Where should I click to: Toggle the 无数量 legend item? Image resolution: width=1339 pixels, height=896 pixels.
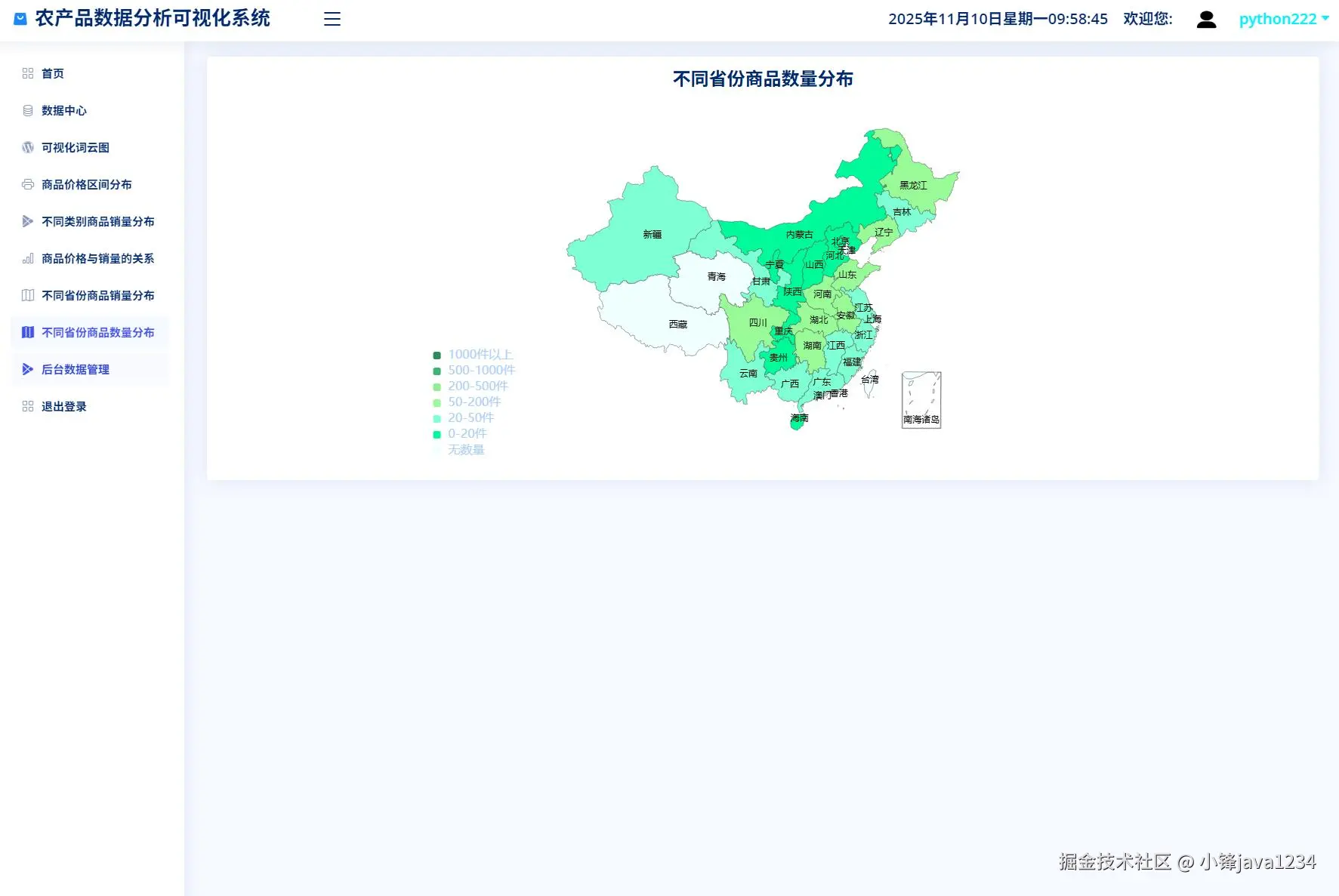(x=459, y=450)
